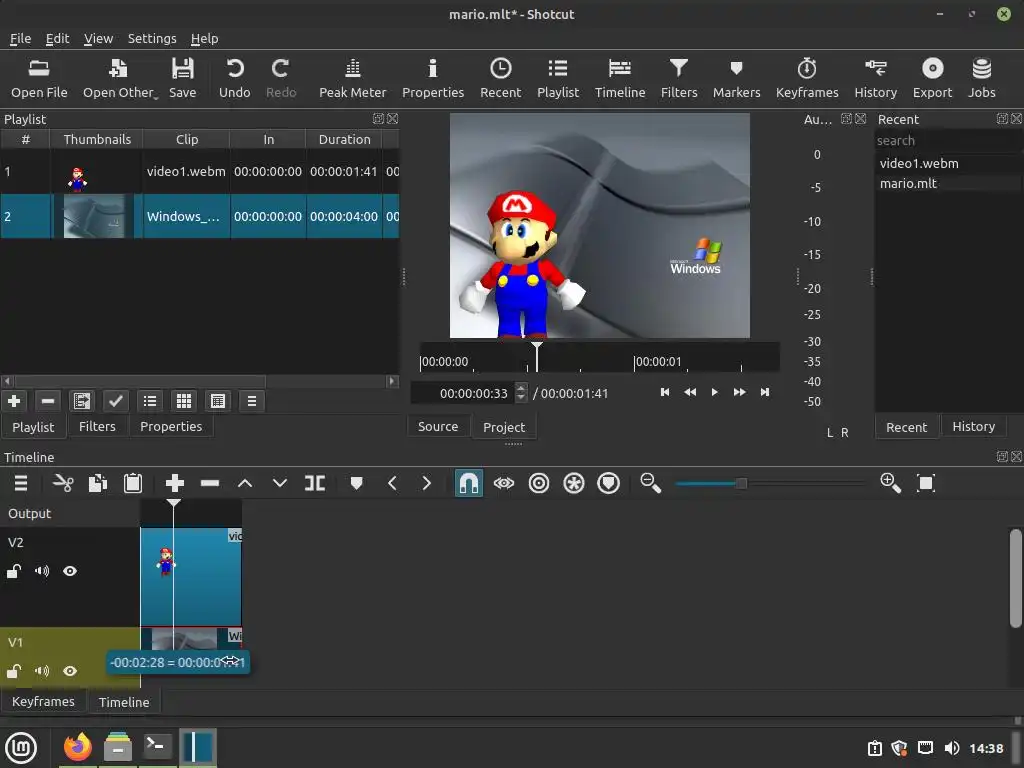The height and width of the screenshot is (768, 1024).
Task: Lift the clip with the up-chevron button
Action: coord(245,483)
